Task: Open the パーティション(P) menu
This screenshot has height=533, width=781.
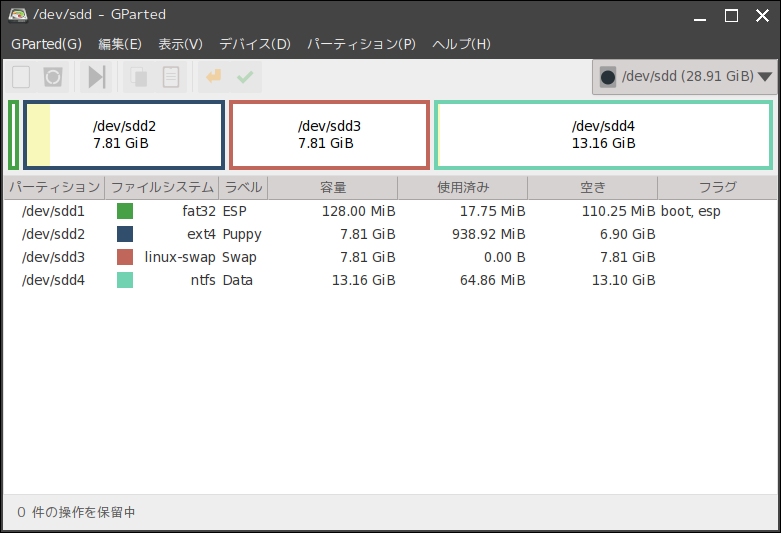Action: coord(361,44)
